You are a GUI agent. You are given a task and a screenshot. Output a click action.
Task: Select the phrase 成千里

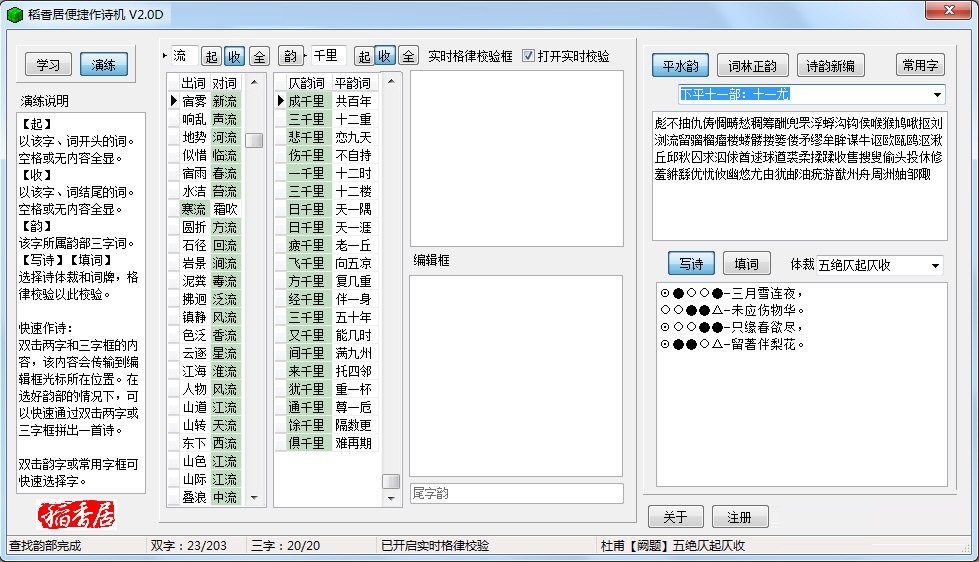(x=307, y=101)
